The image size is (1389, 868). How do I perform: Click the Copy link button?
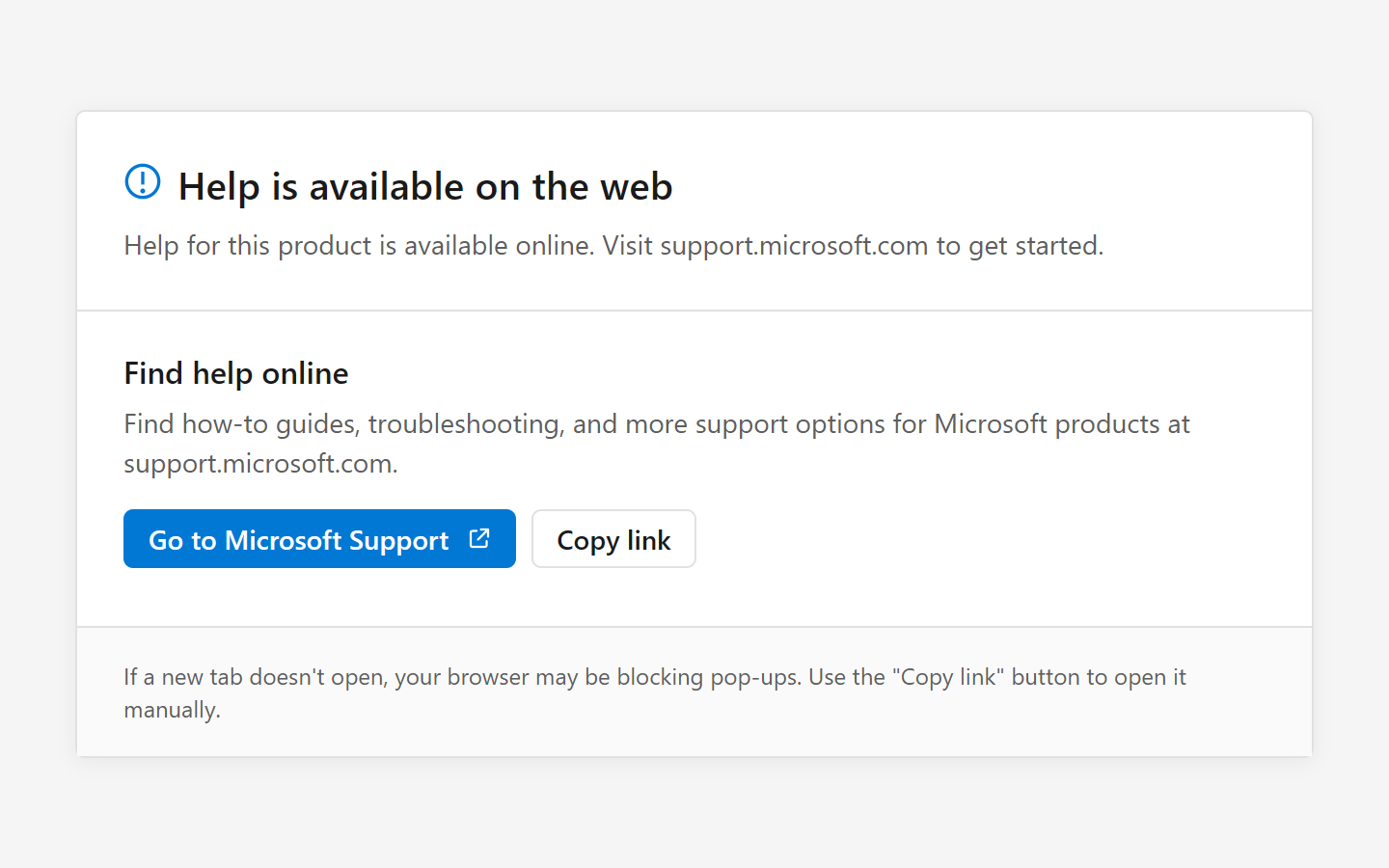point(613,539)
